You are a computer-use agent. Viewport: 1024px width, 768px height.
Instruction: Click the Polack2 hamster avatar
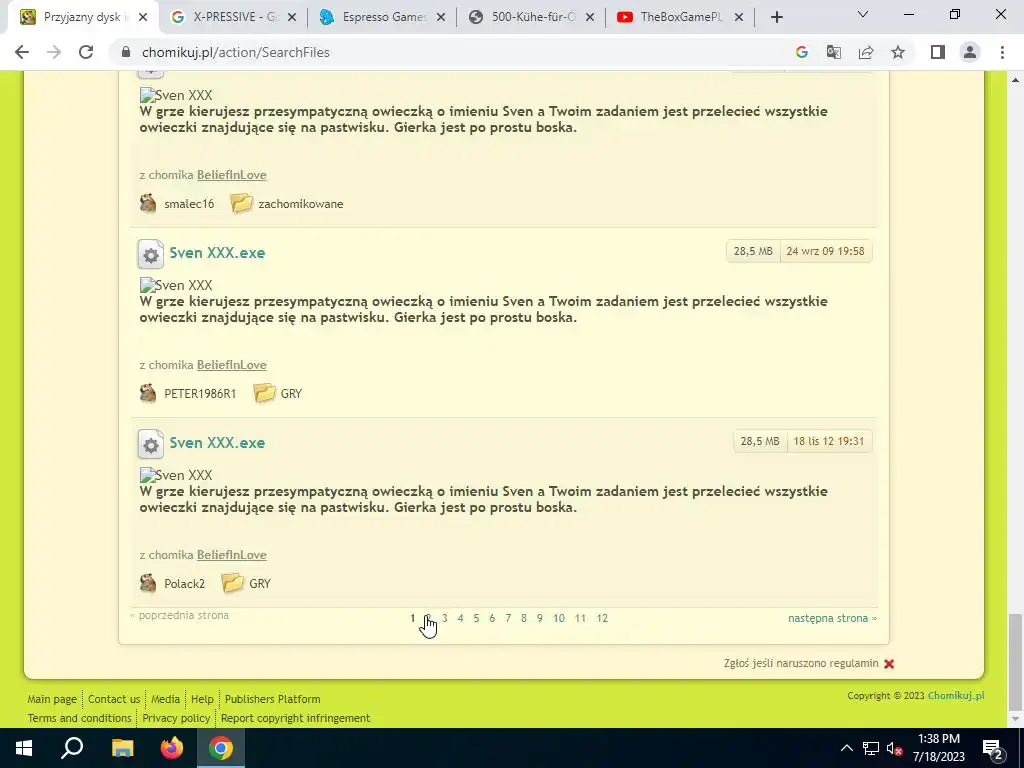tap(148, 583)
